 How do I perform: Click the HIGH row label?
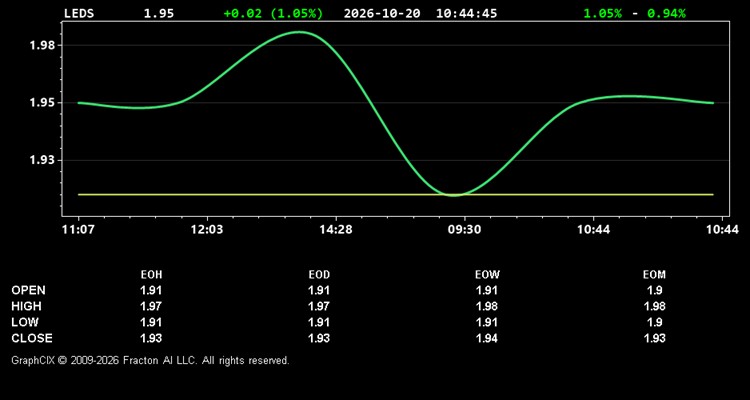coord(26,306)
